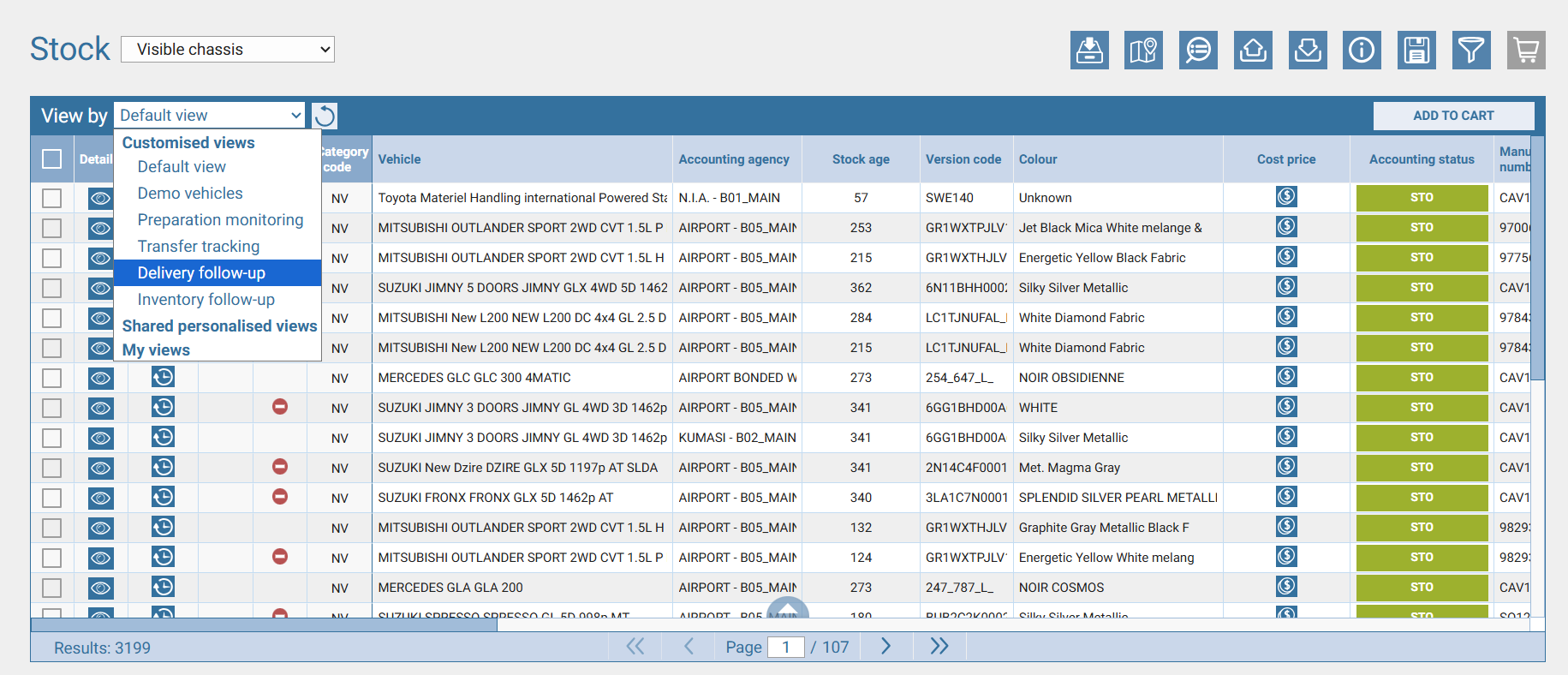The height and width of the screenshot is (675, 1568).
Task: Expand the My views group
Action: pyautogui.click(x=156, y=349)
